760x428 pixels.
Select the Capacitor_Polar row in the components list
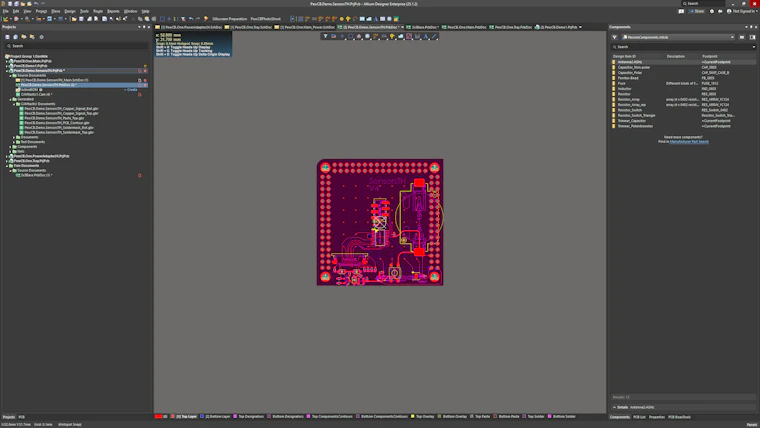[683, 73]
